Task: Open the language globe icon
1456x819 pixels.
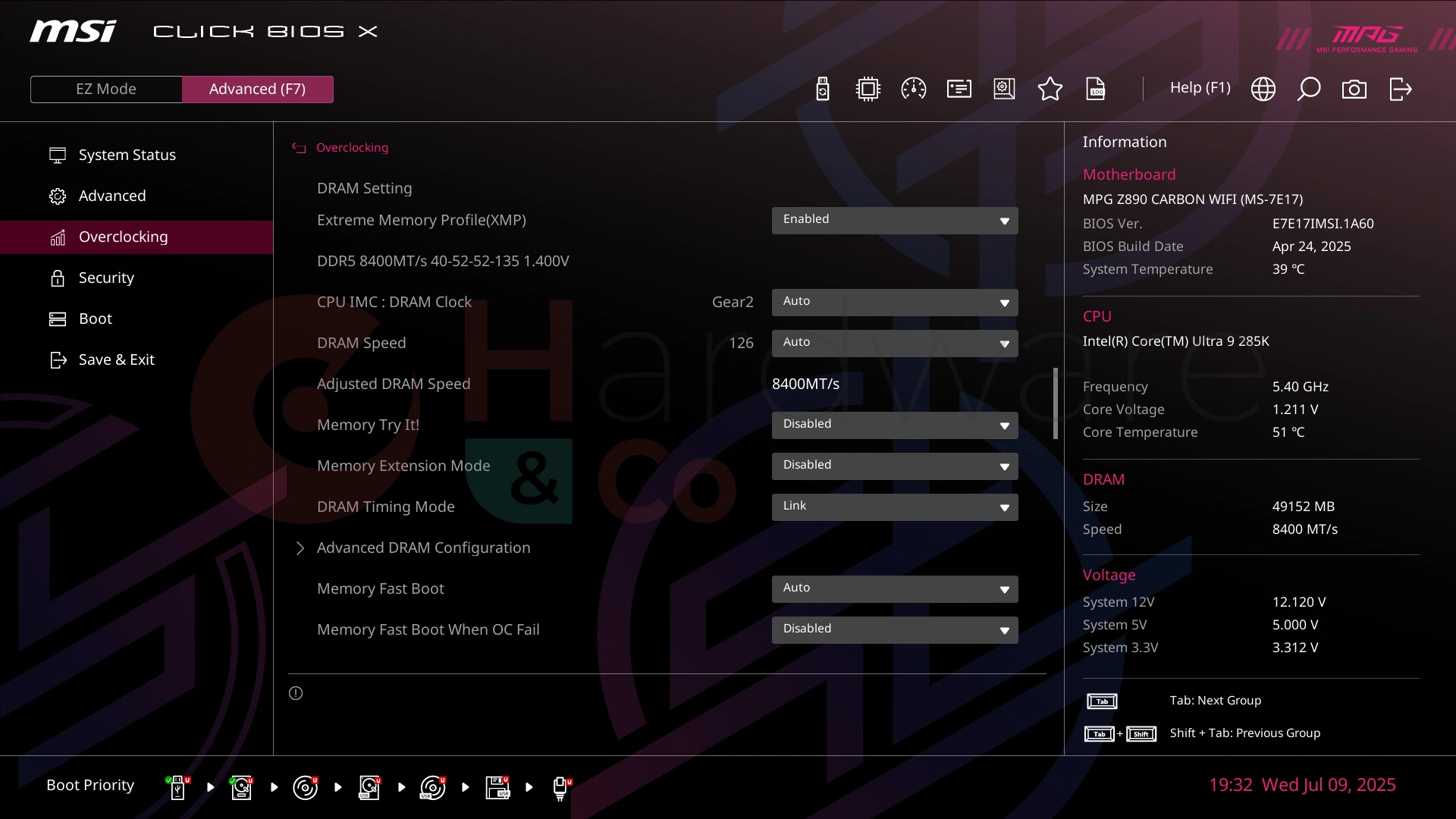Action: point(1263,89)
